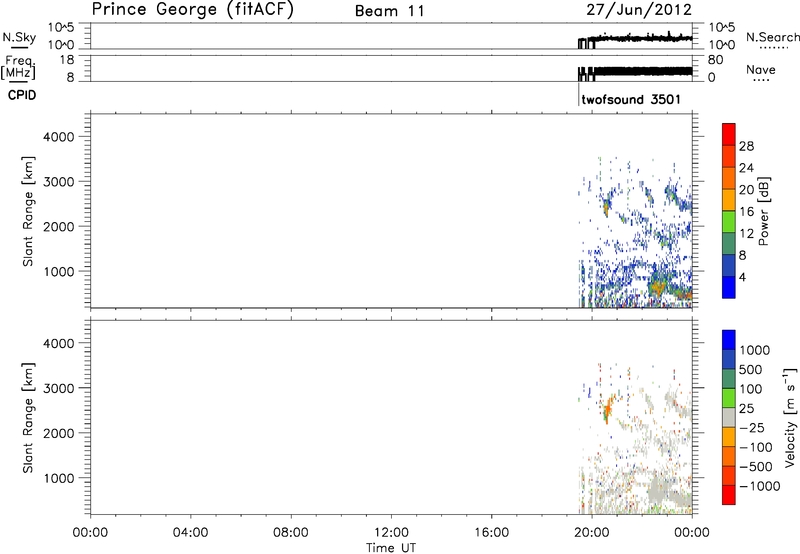This screenshot has height=554, width=800.
Task: Click the "18" frequency axis tick label
Action: pos(66,60)
